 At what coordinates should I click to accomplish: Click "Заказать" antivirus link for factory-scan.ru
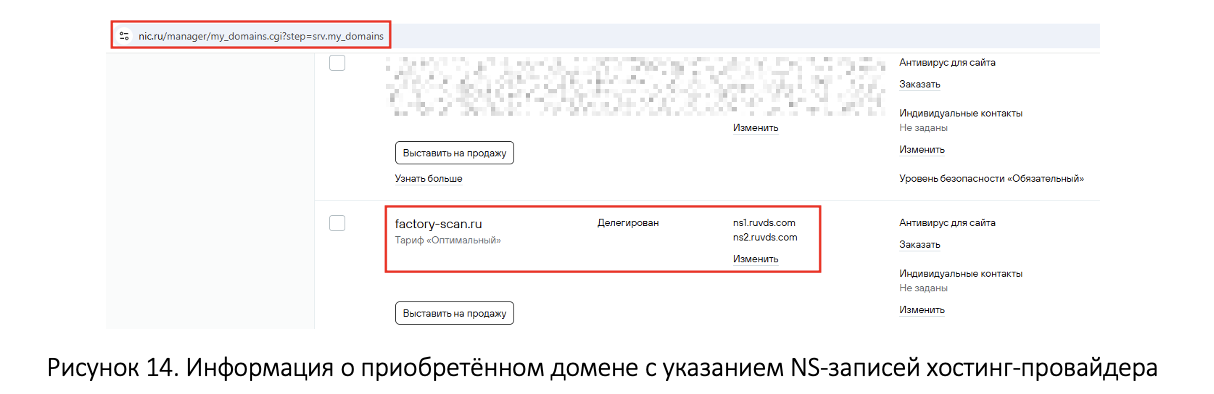(x=920, y=244)
